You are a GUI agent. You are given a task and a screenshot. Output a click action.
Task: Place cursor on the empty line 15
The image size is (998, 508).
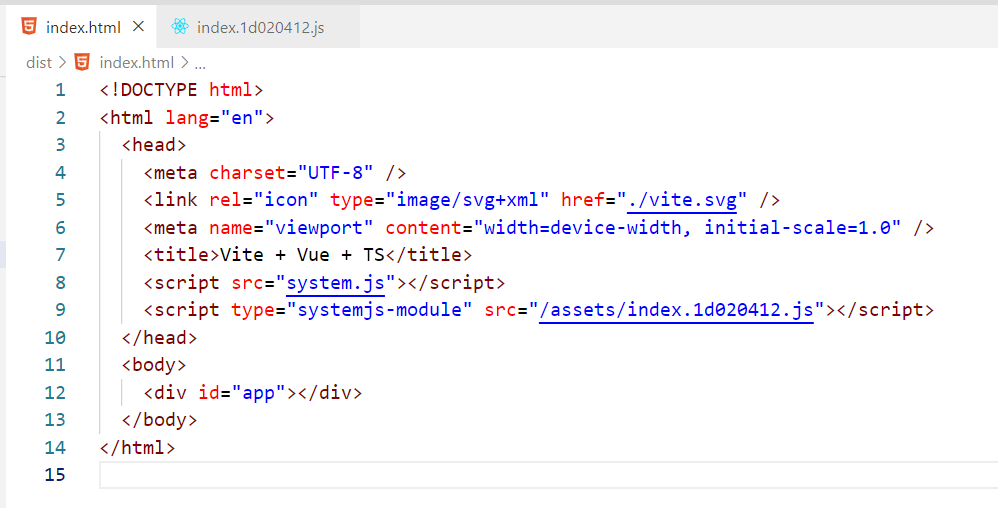549,475
